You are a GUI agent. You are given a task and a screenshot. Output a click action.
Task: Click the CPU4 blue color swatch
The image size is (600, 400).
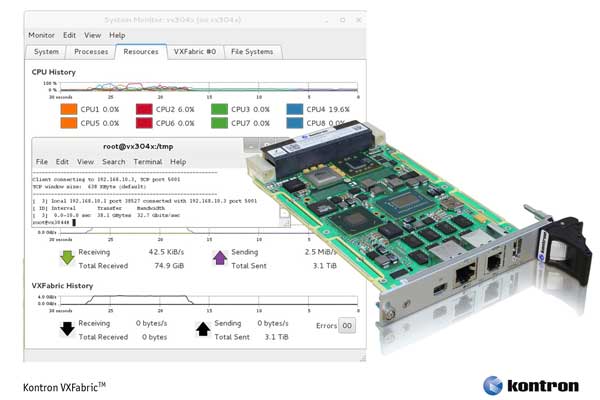295,109
